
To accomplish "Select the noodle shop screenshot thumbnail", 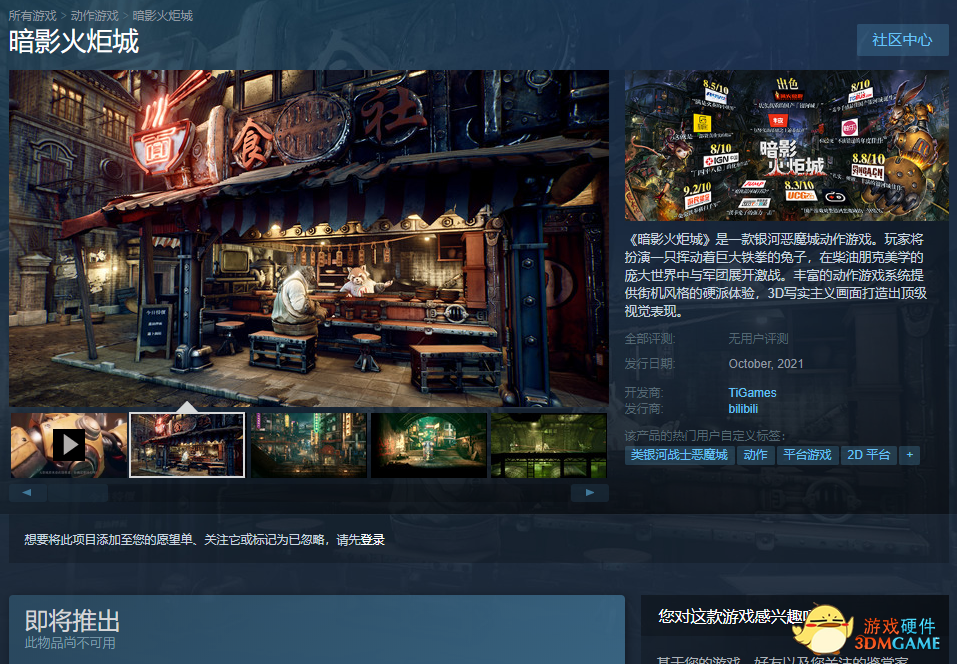I will (187, 445).
